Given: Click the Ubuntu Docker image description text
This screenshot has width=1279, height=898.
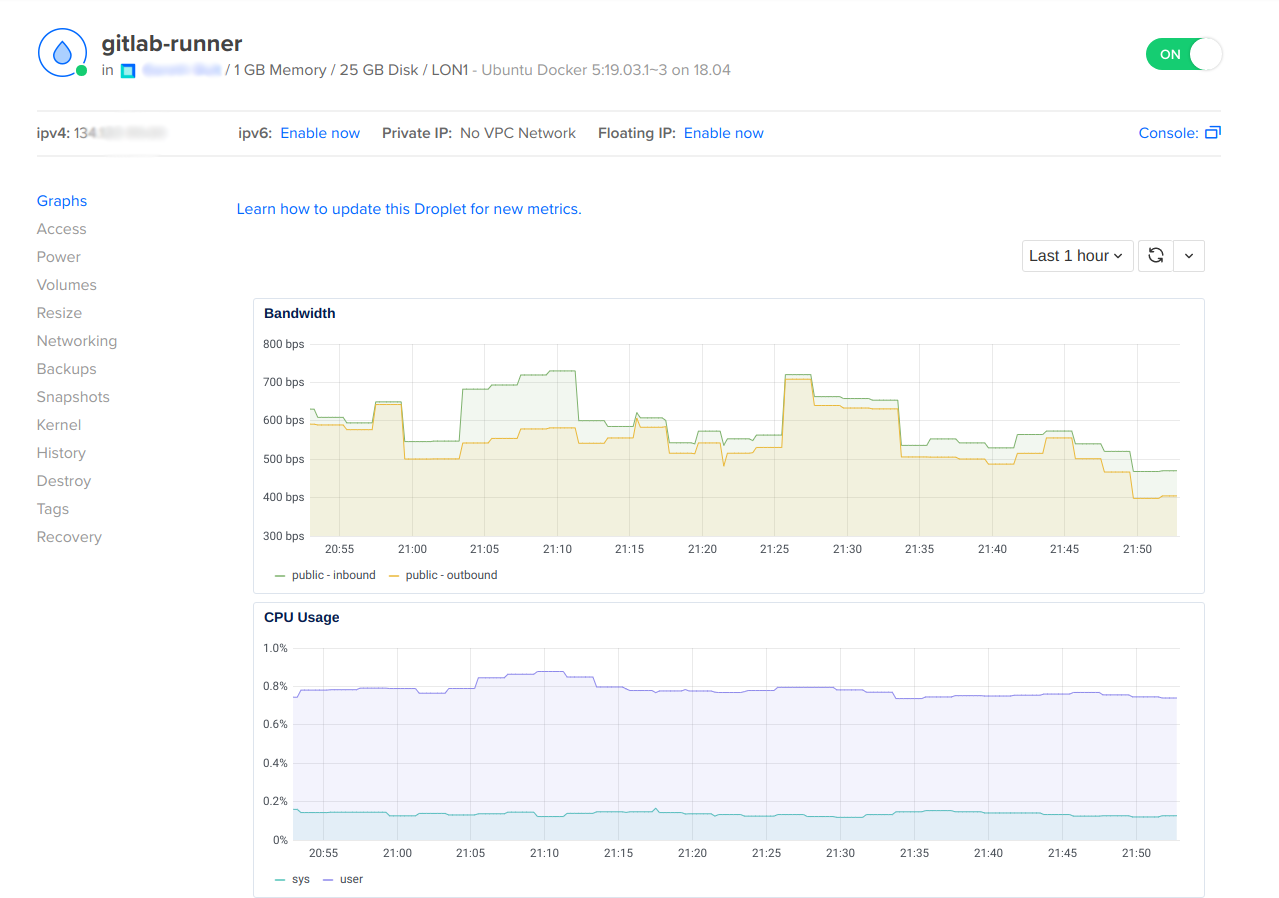Looking at the screenshot, I should (x=608, y=71).
